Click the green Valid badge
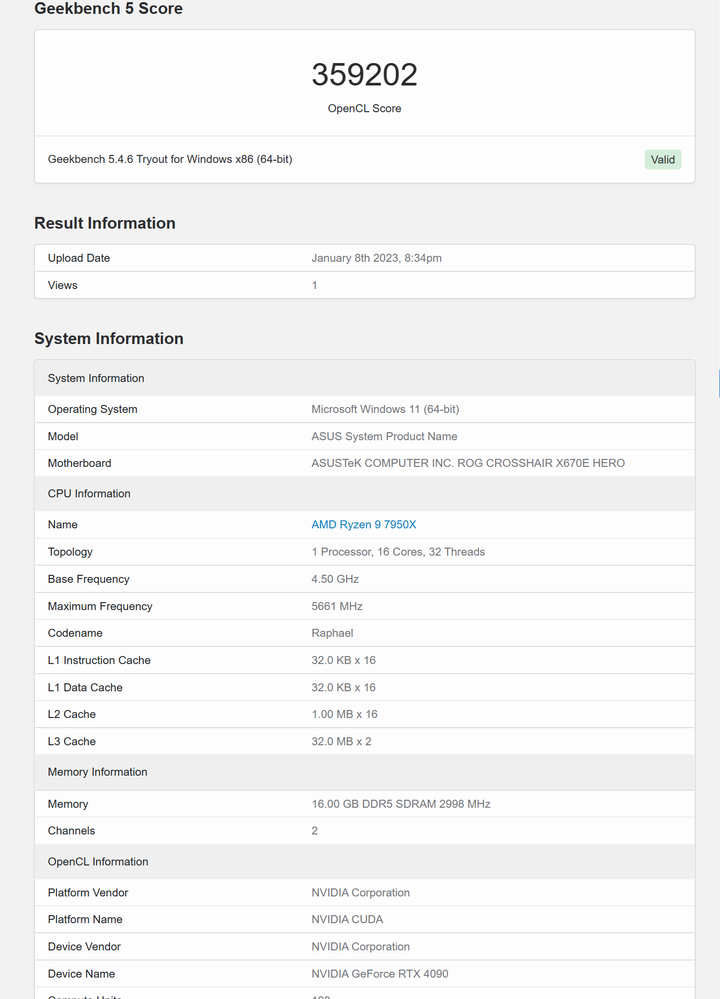Image resolution: width=720 pixels, height=999 pixels. click(x=663, y=159)
